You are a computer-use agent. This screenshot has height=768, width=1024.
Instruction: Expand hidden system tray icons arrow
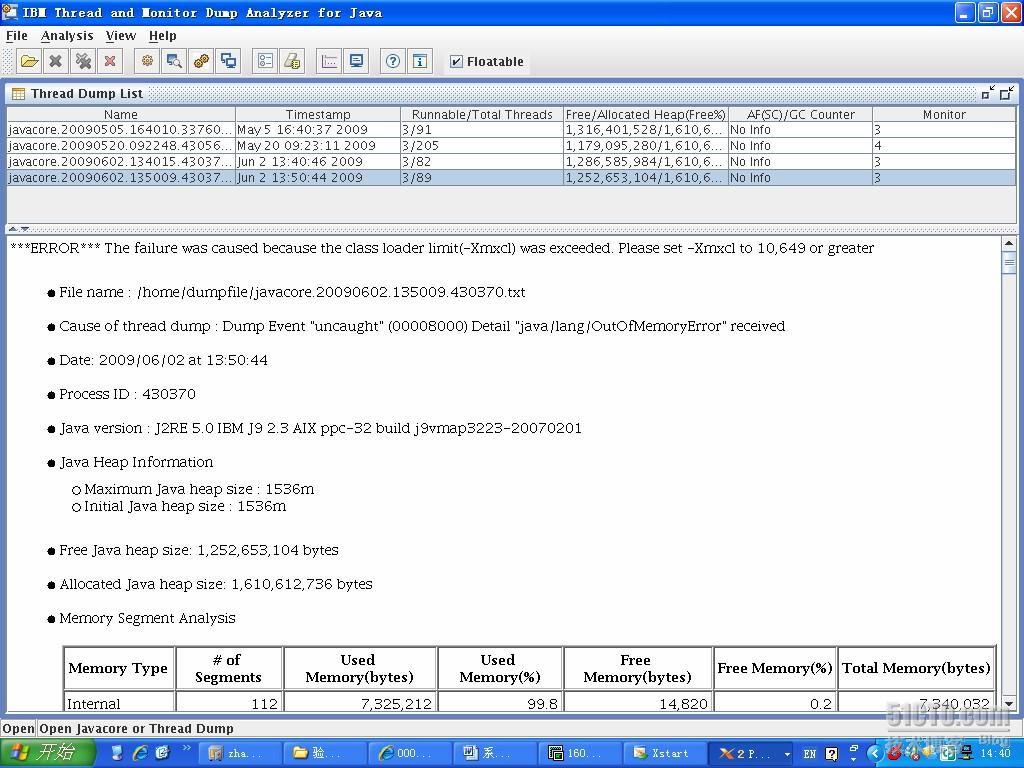(x=874, y=754)
